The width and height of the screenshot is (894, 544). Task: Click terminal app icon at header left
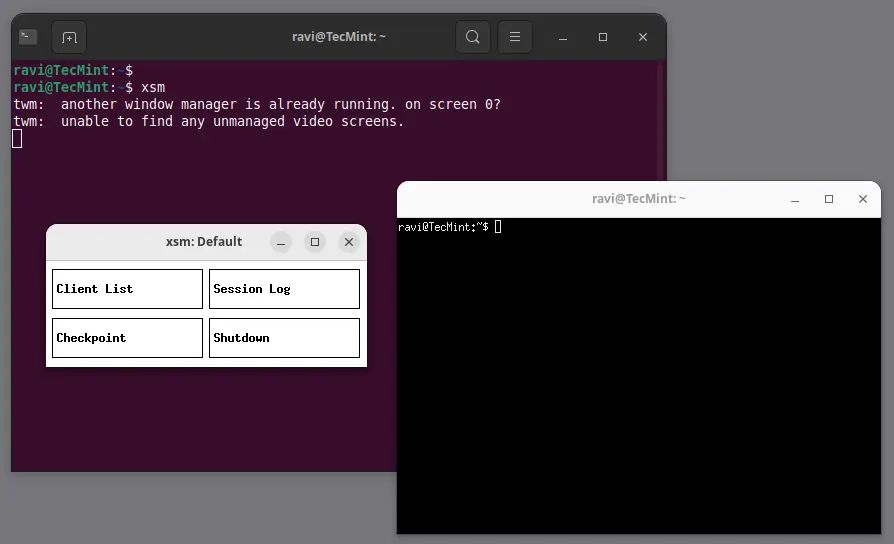coord(28,37)
